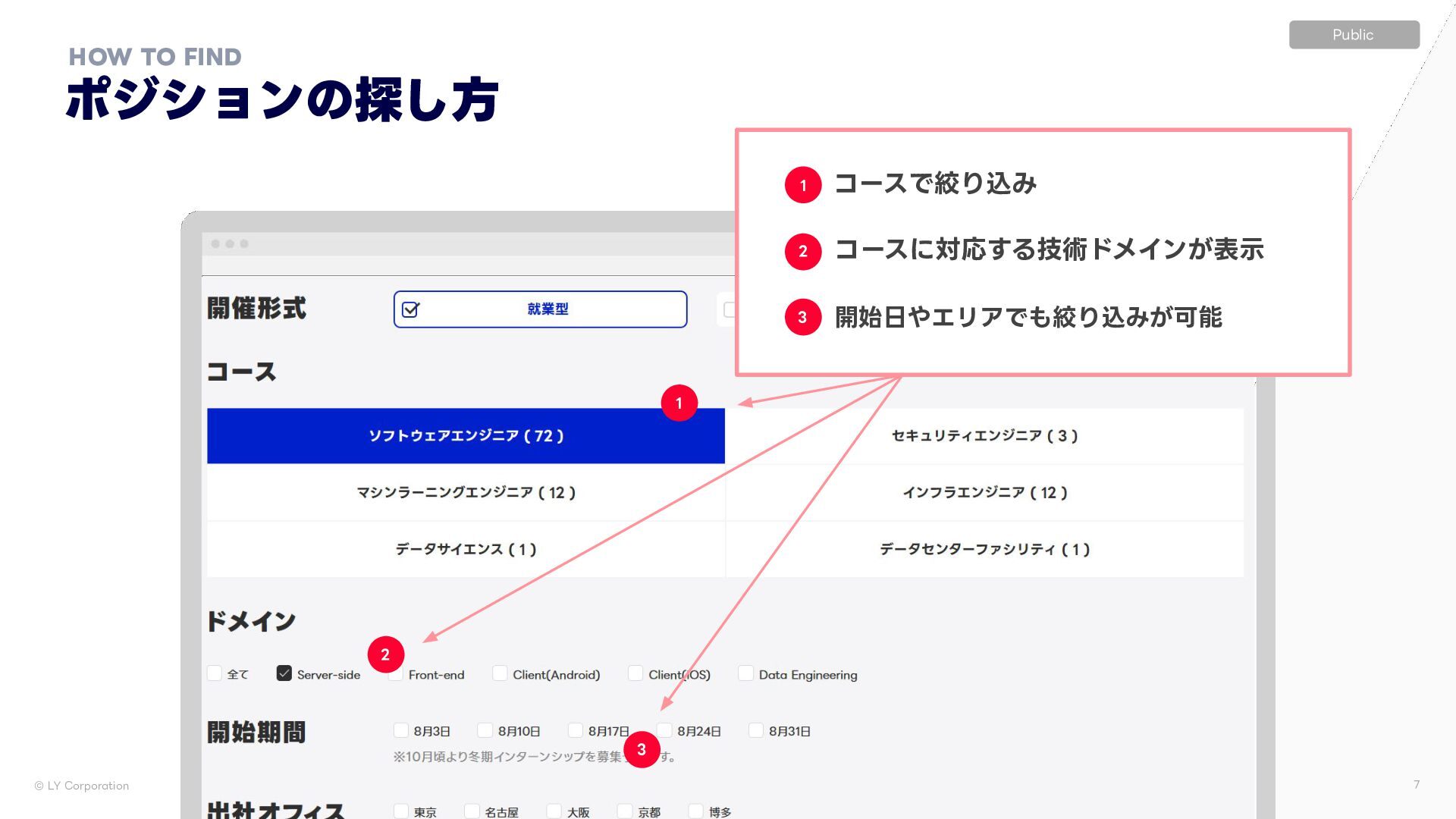Check the 全て domain checkbox
The image size is (1456, 819).
pos(215,673)
